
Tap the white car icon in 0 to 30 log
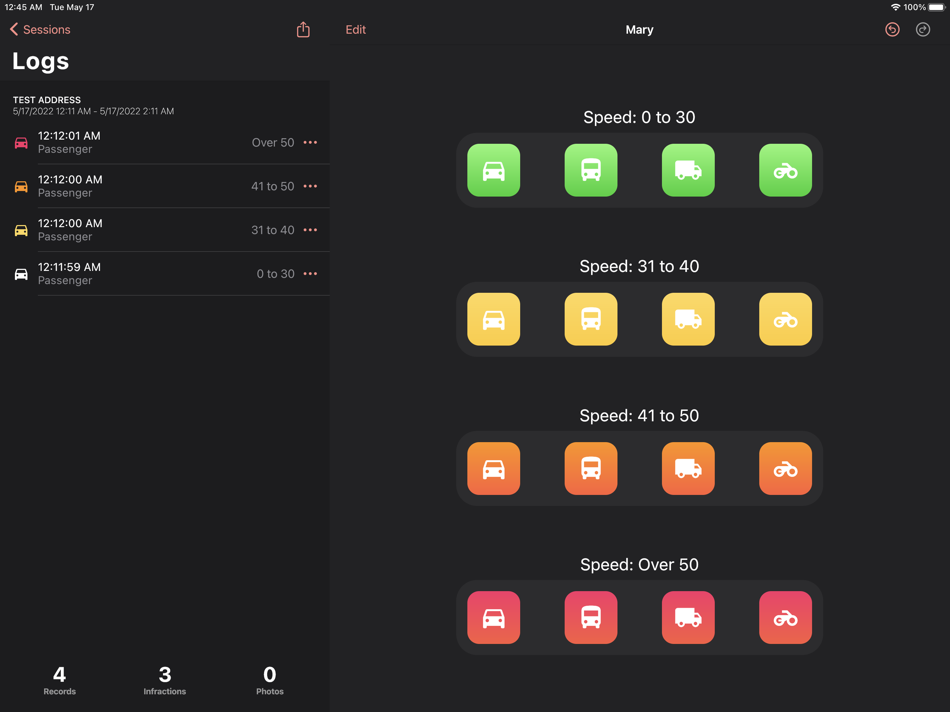pyautogui.click(x=21, y=274)
